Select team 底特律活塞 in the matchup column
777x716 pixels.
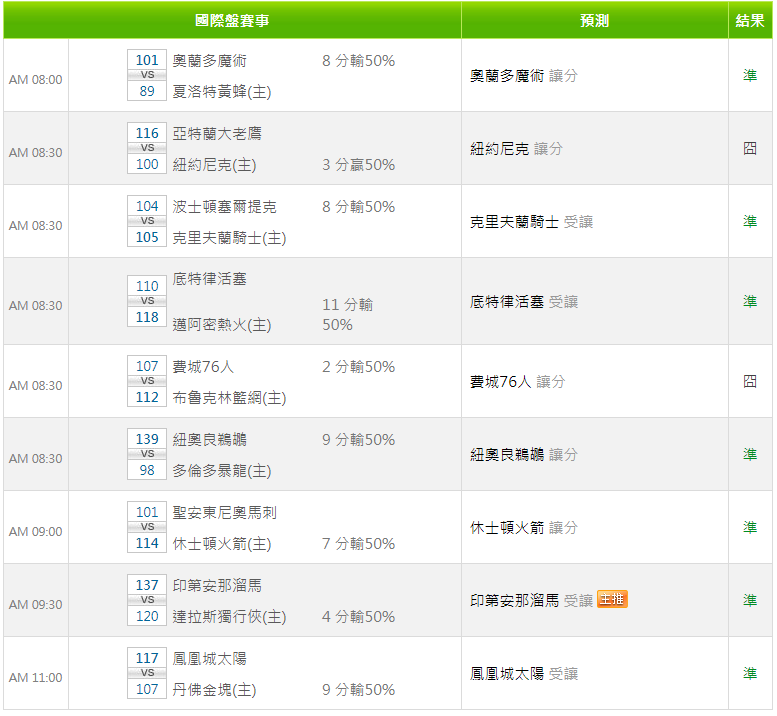(209, 279)
